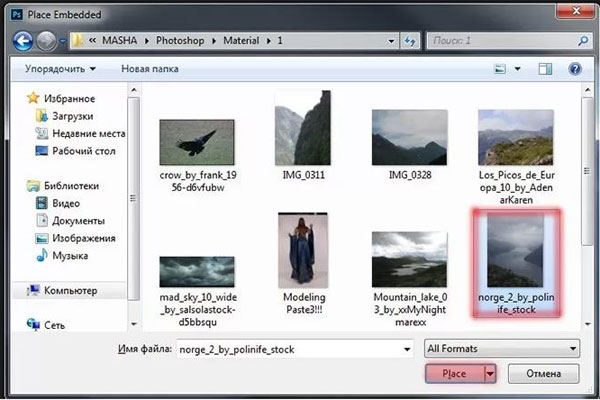Select Mountain_lake_03 thumbnail
Viewport: 600px width, 400px height.
[x=409, y=259]
